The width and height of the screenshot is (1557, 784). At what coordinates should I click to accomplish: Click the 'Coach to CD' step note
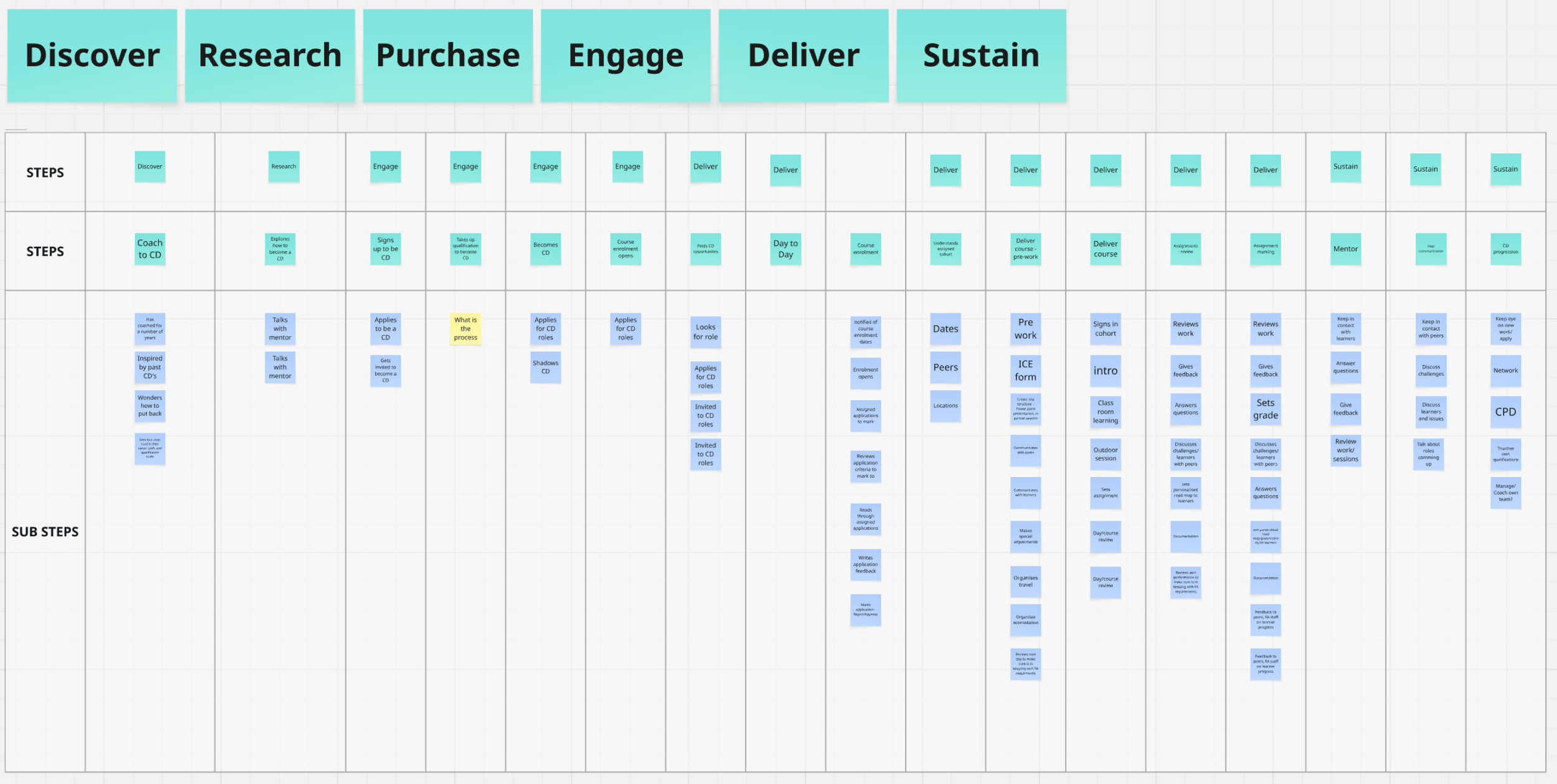pos(149,249)
